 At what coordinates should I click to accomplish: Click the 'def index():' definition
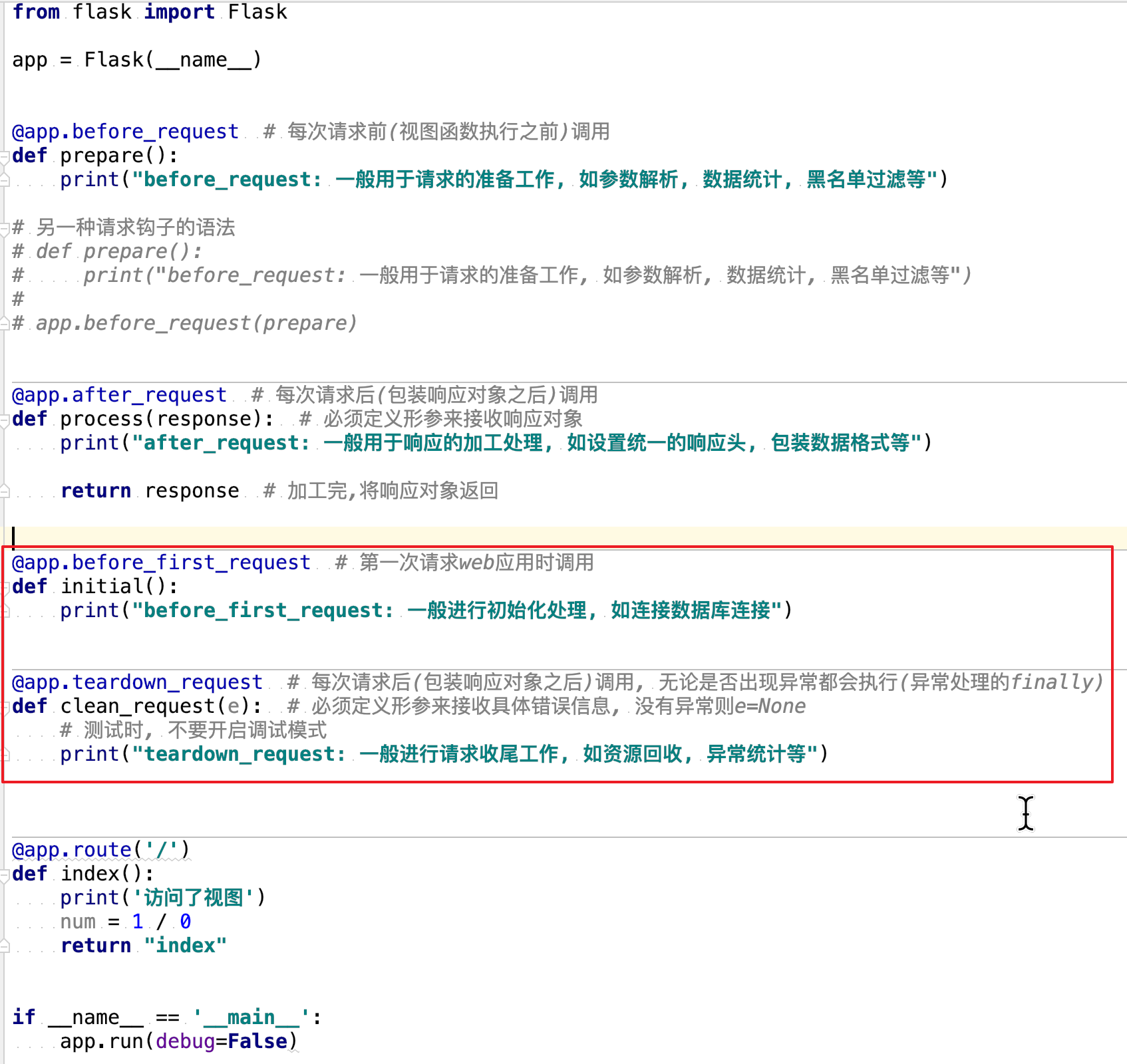tap(83, 874)
